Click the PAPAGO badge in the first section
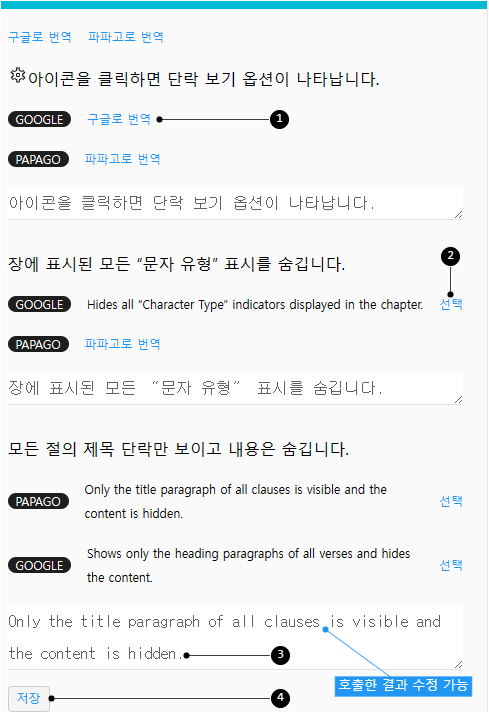 [38, 160]
